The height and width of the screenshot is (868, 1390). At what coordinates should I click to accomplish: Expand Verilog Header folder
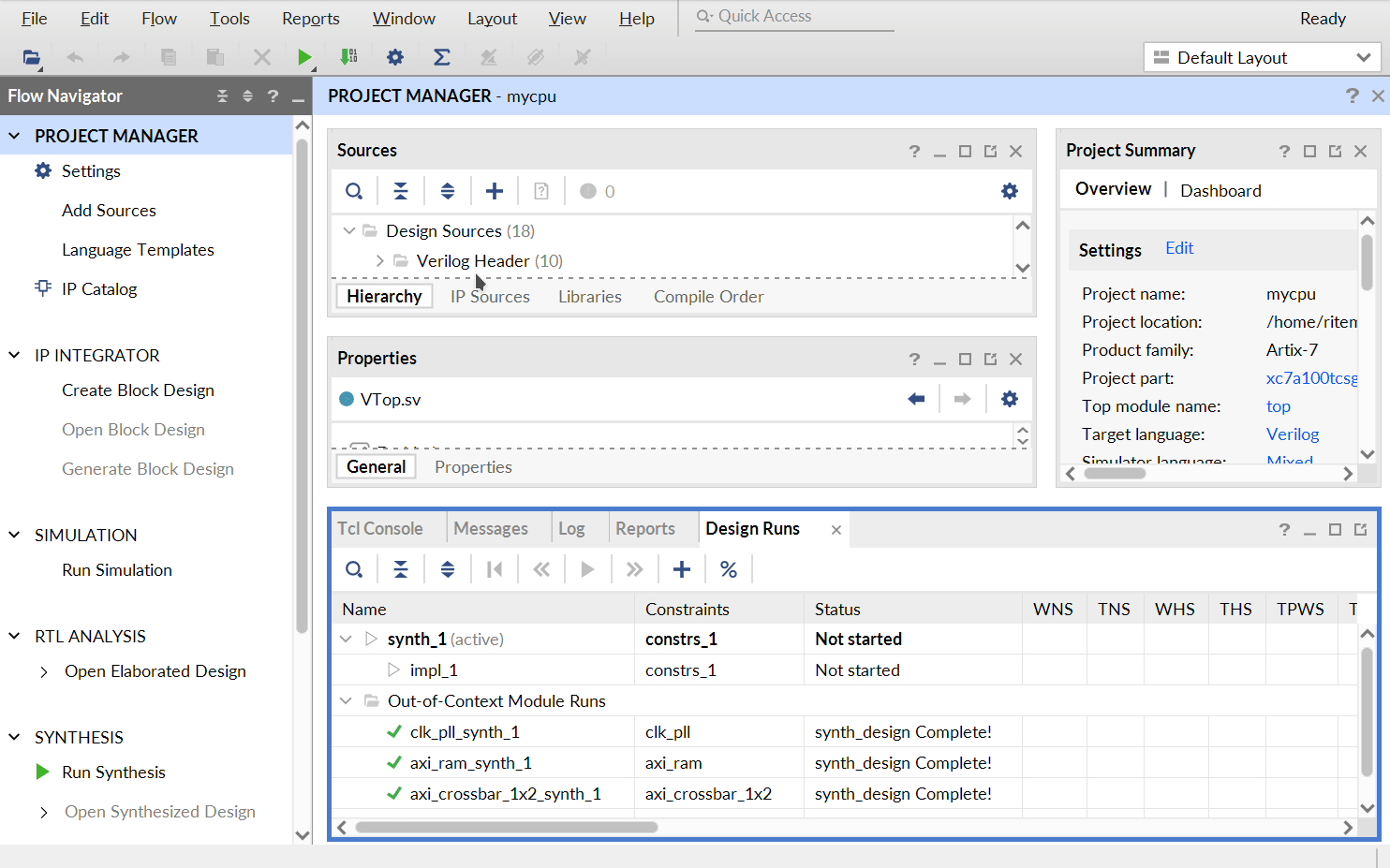click(x=379, y=260)
